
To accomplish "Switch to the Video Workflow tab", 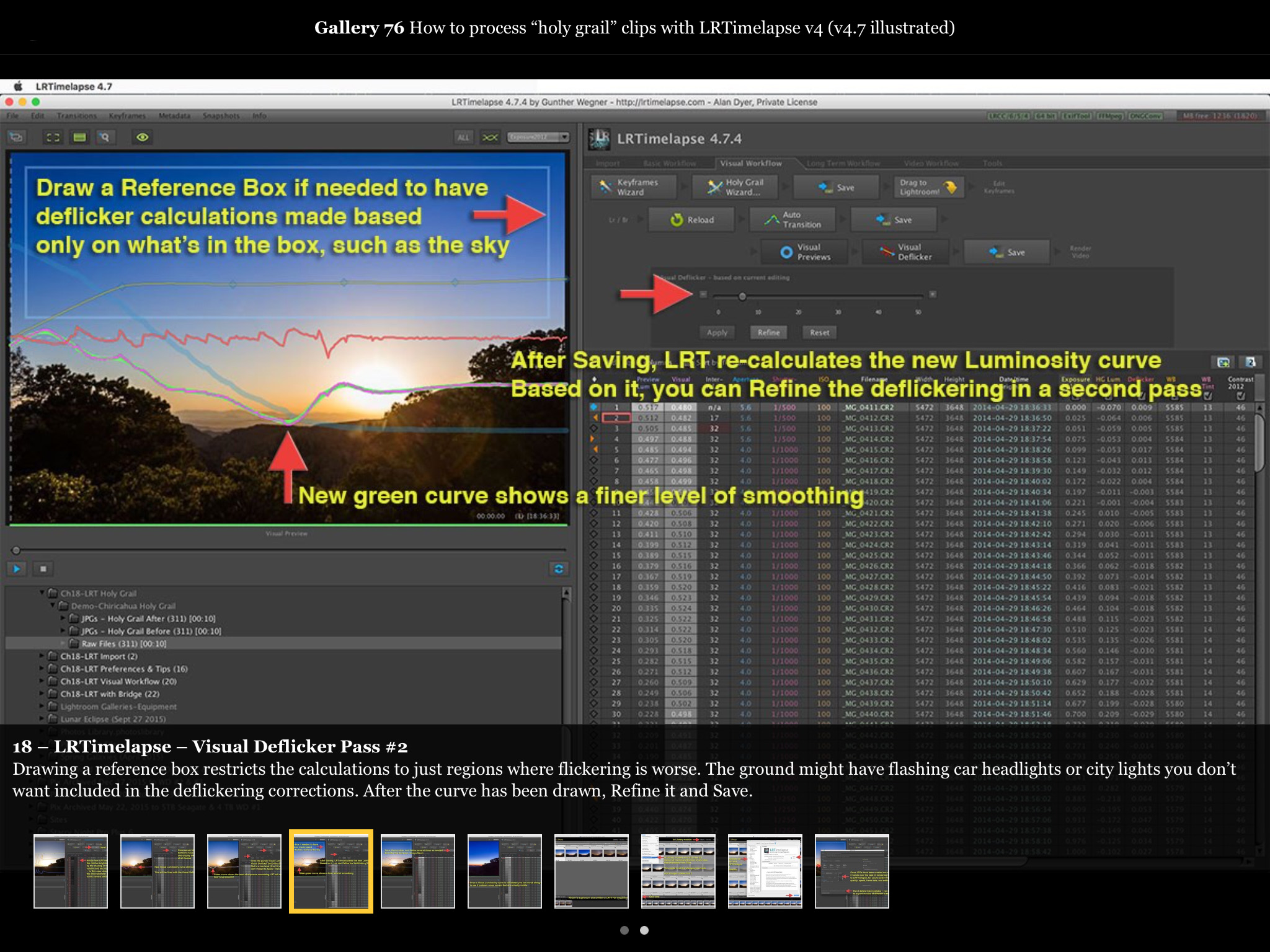I will click(x=930, y=164).
